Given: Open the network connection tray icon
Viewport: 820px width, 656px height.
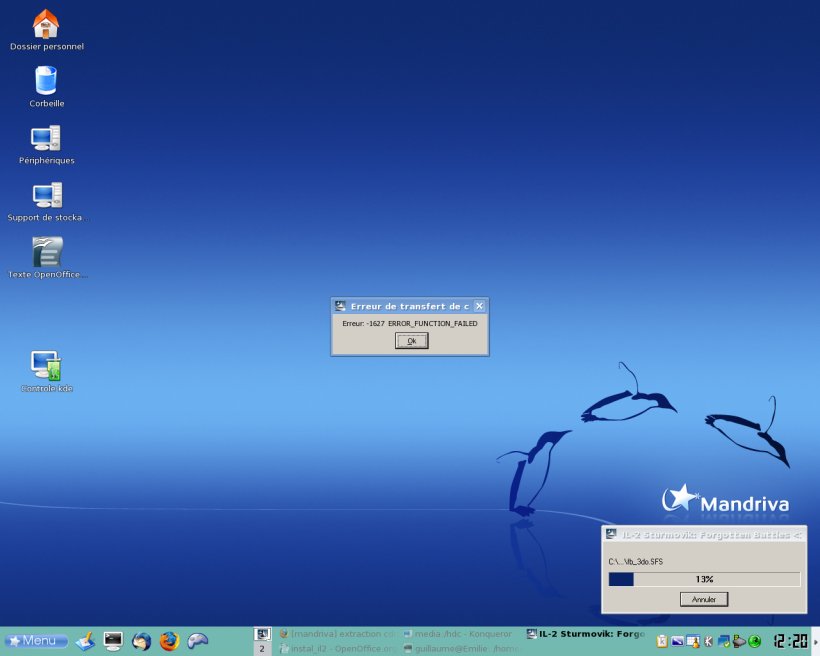Looking at the screenshot, I should tap(739, 641).
